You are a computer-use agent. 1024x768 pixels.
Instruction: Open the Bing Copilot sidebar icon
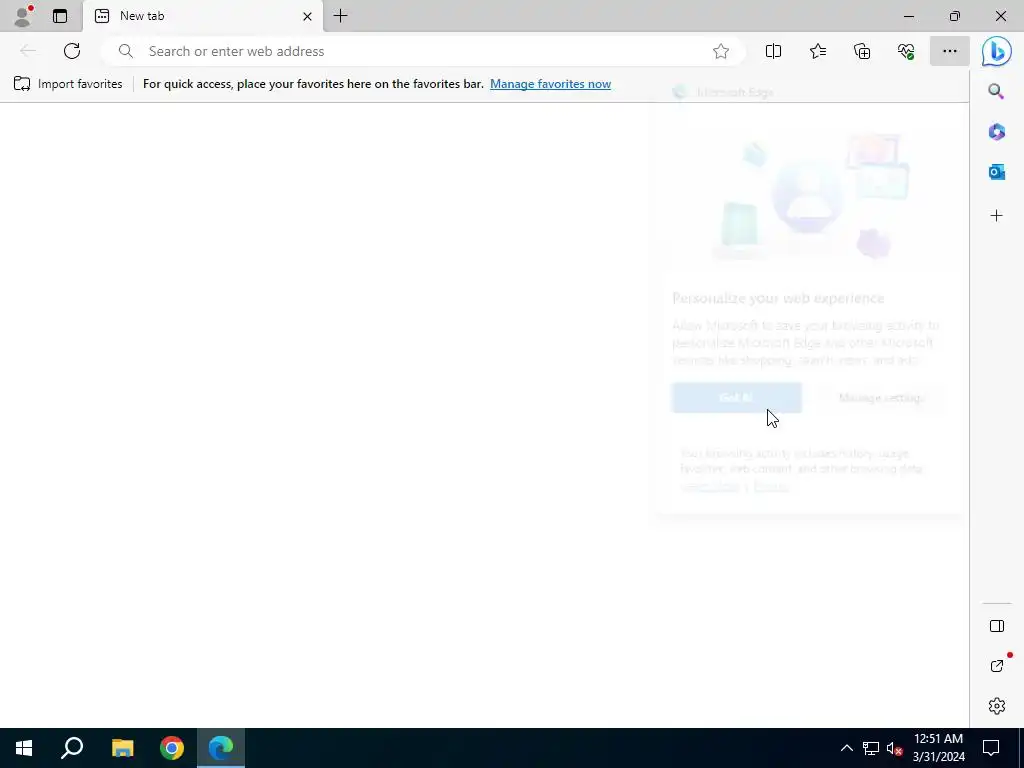pyautogui.click(x=997, y=52)
